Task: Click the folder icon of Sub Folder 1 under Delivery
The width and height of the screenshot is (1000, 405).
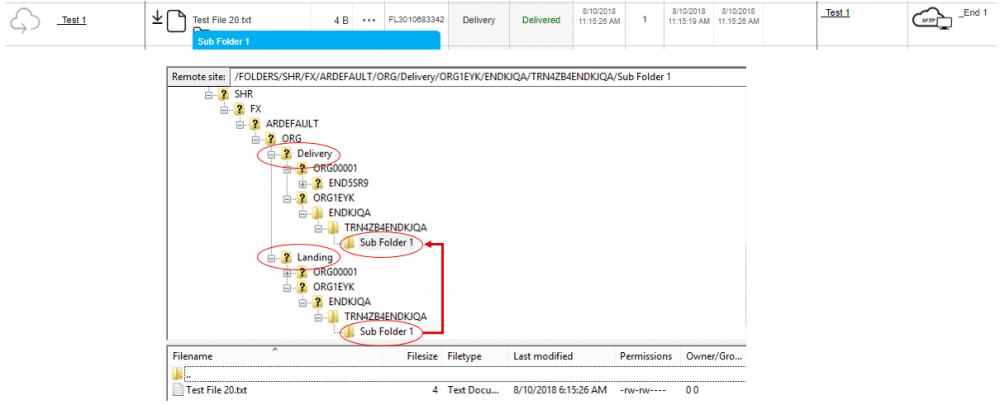Action: 349,242
